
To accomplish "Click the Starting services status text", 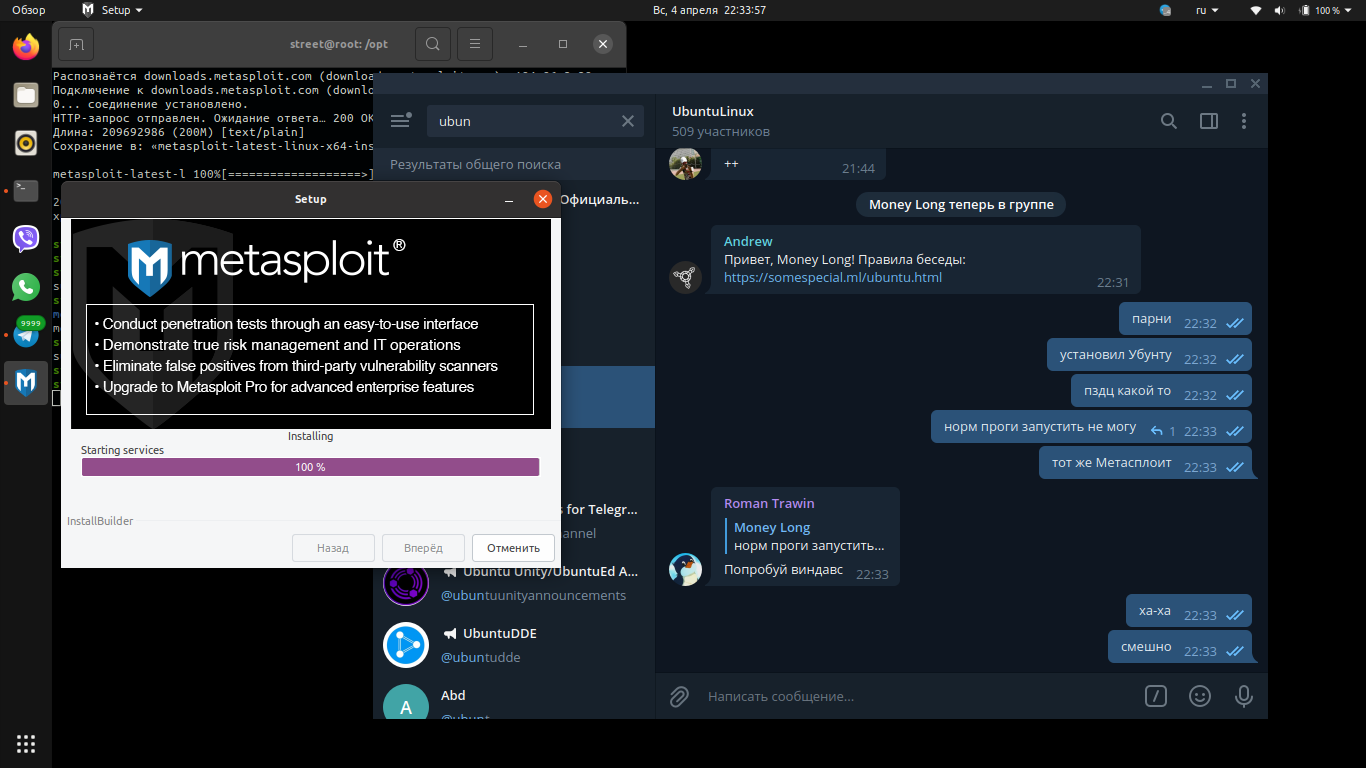I will pyautogui.click(x=122, y=450).
